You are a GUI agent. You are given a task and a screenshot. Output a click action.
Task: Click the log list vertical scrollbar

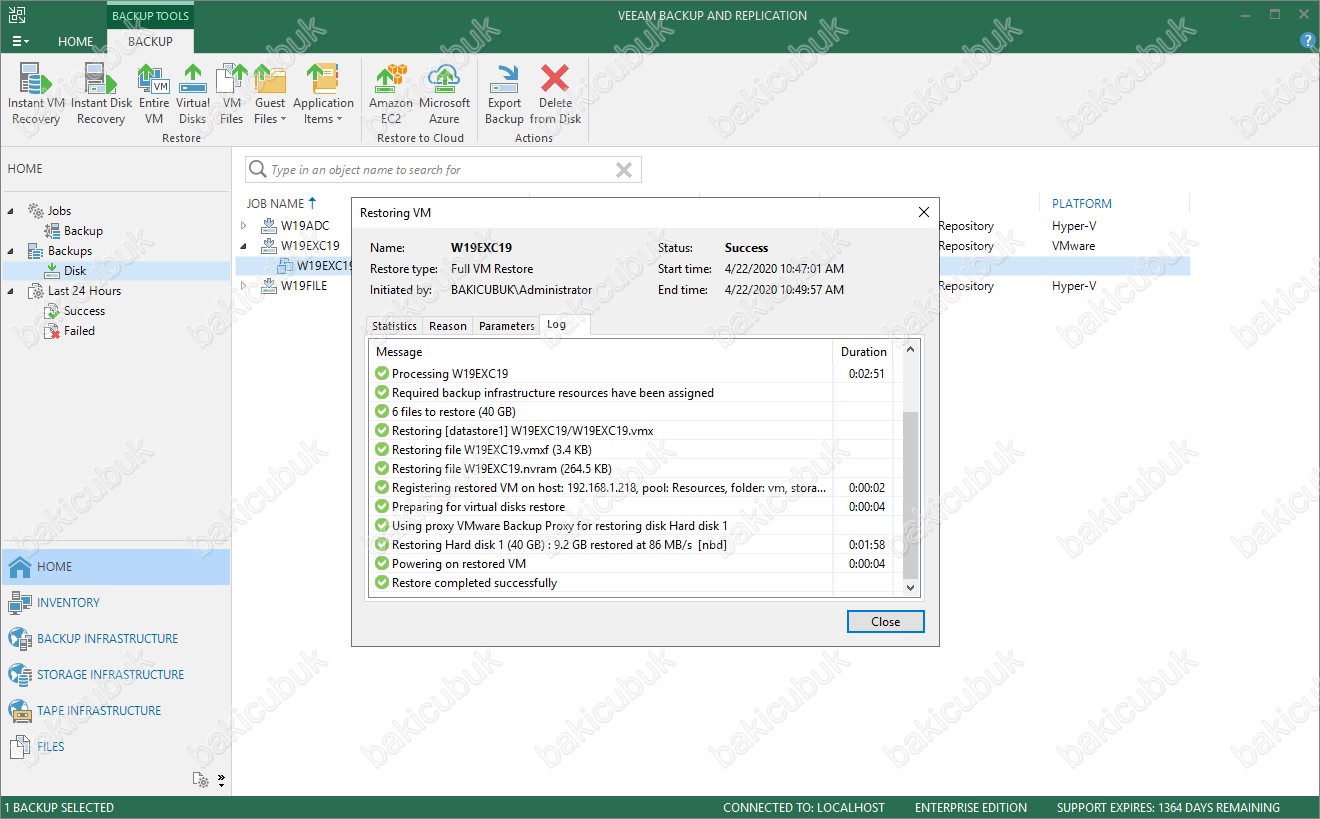[x=910, y=494]
